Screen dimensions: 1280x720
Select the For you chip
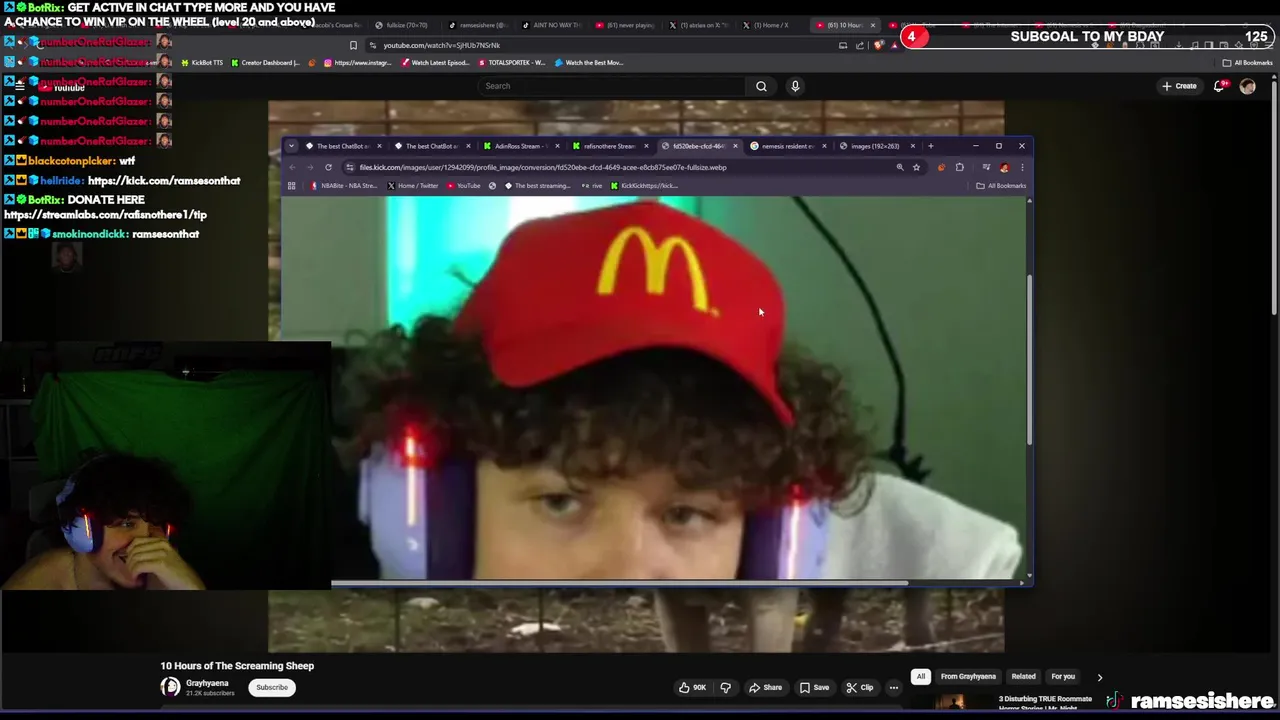tap(1063, 677)
